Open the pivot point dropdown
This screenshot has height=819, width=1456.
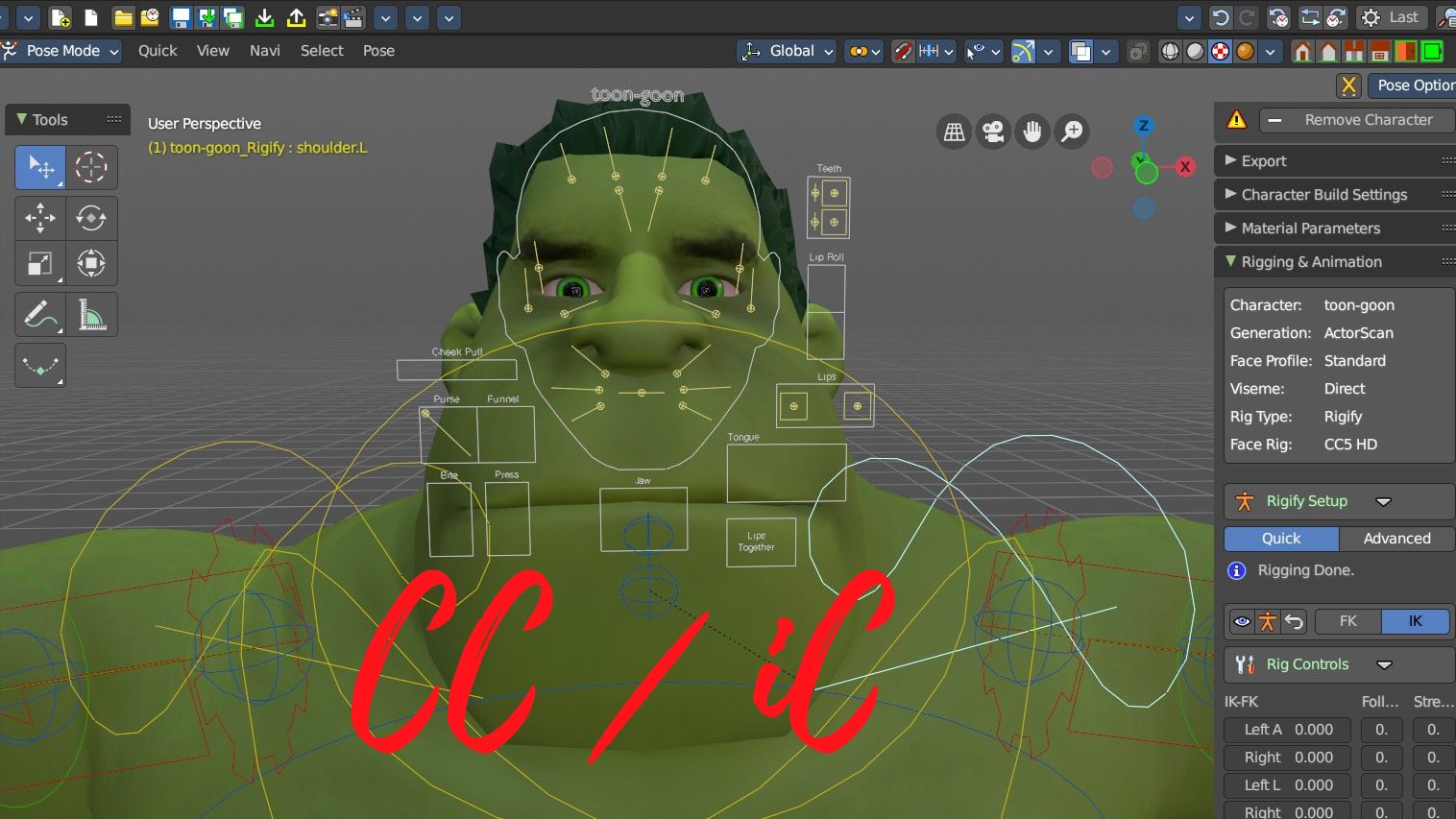point(864,51)
